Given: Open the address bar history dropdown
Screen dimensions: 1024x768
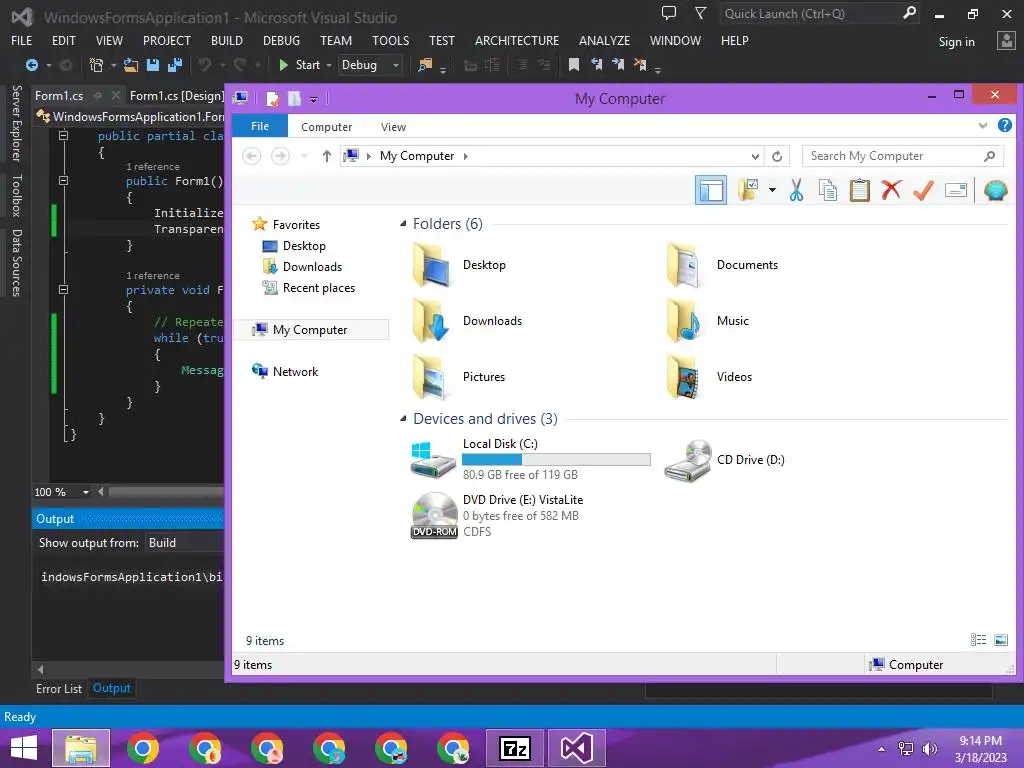Looking at the screenshot, I should point(755,156).
